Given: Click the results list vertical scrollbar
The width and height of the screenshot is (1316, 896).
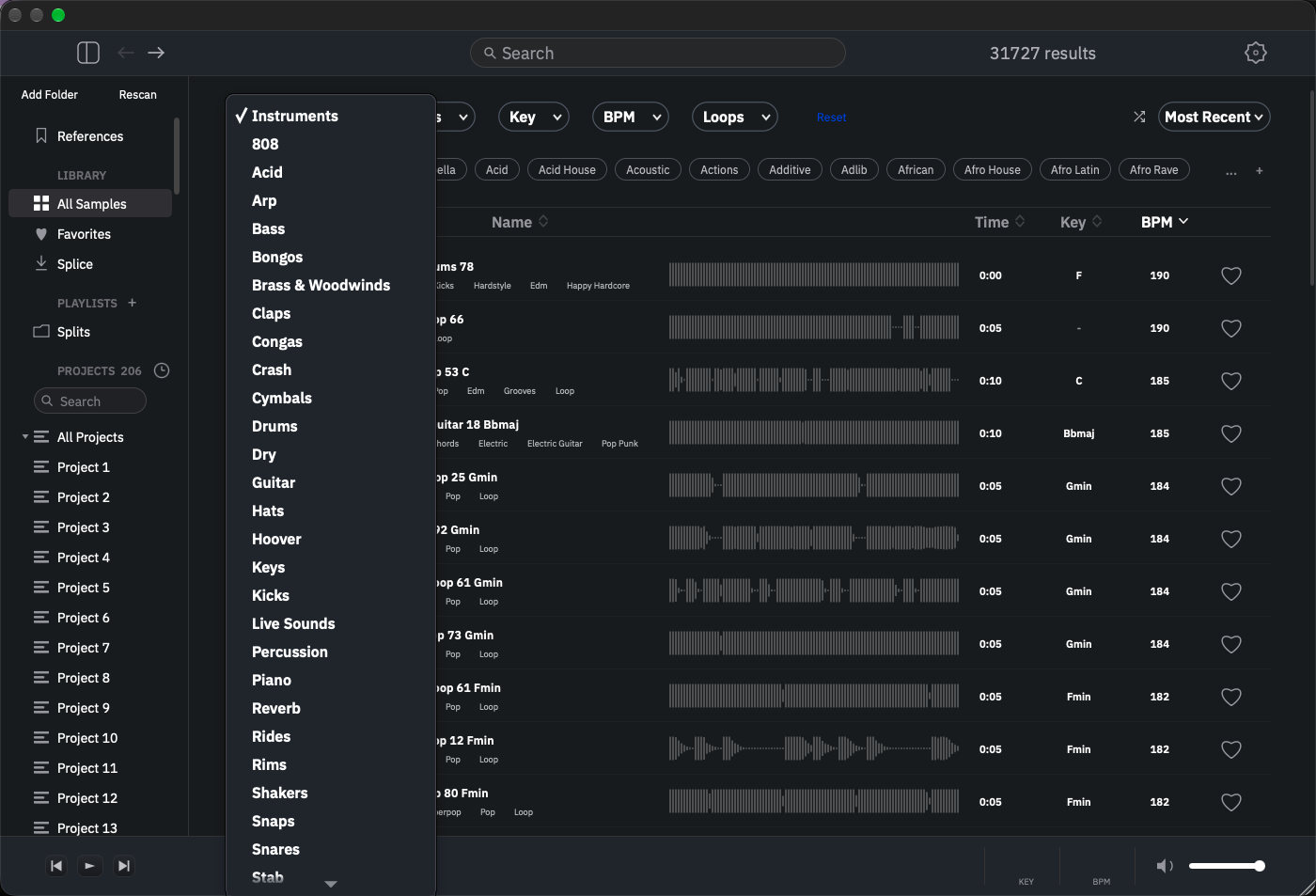Looking at the screenshot, I should tap(1312, 188).
